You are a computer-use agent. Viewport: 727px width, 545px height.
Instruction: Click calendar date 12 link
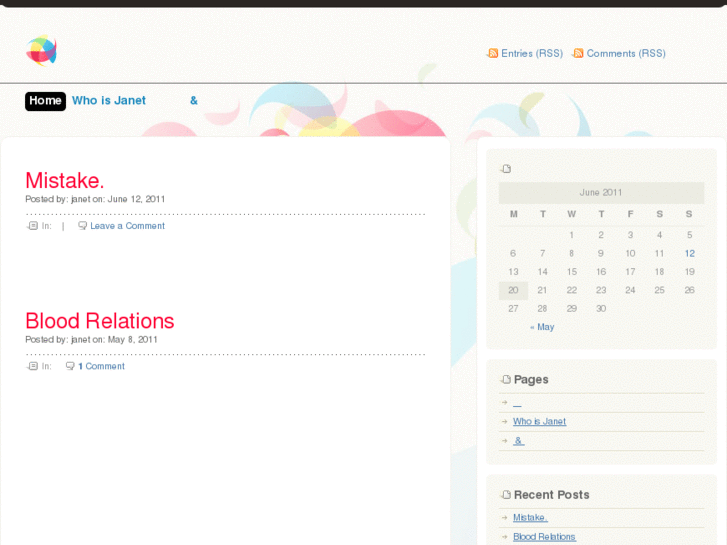point(689,253)
